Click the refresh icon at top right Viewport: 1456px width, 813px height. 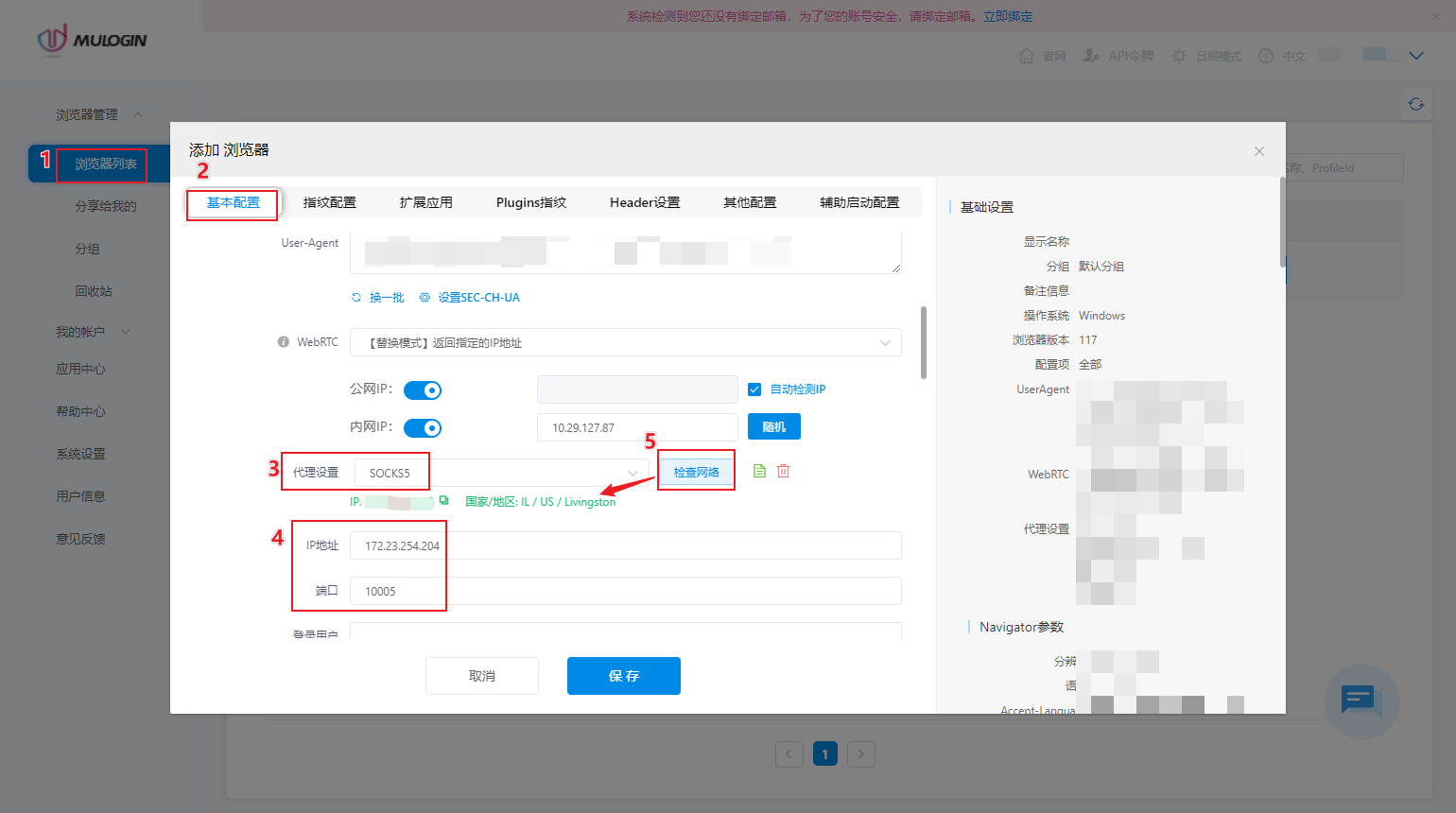[x=1415, y=104]
